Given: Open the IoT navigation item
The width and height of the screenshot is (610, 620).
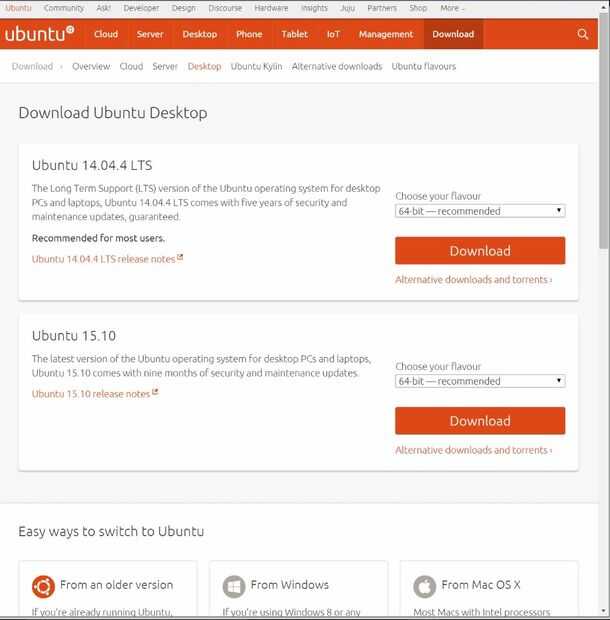Looking at the screenshot, I should [333, 34].
